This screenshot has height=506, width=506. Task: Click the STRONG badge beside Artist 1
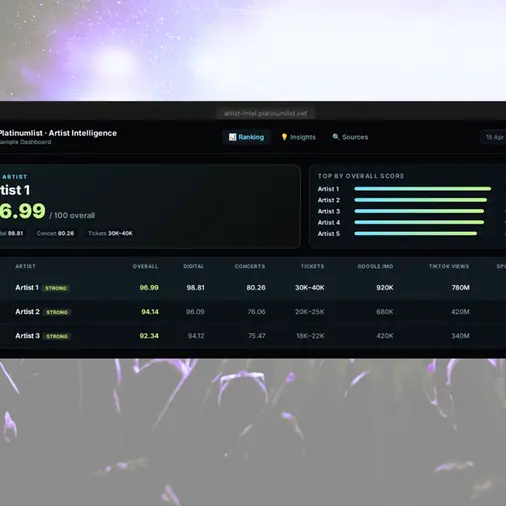click(x=56, y=288)
